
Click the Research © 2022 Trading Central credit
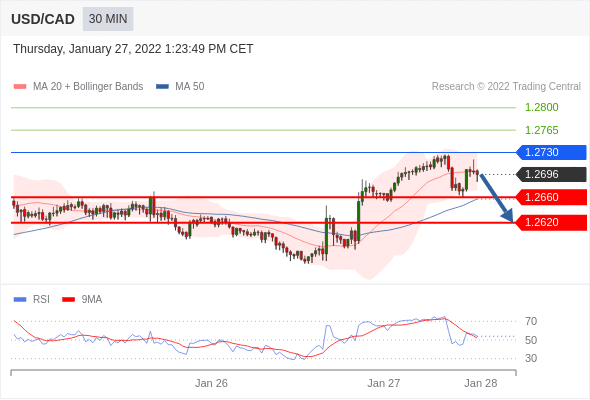[506, 87]
